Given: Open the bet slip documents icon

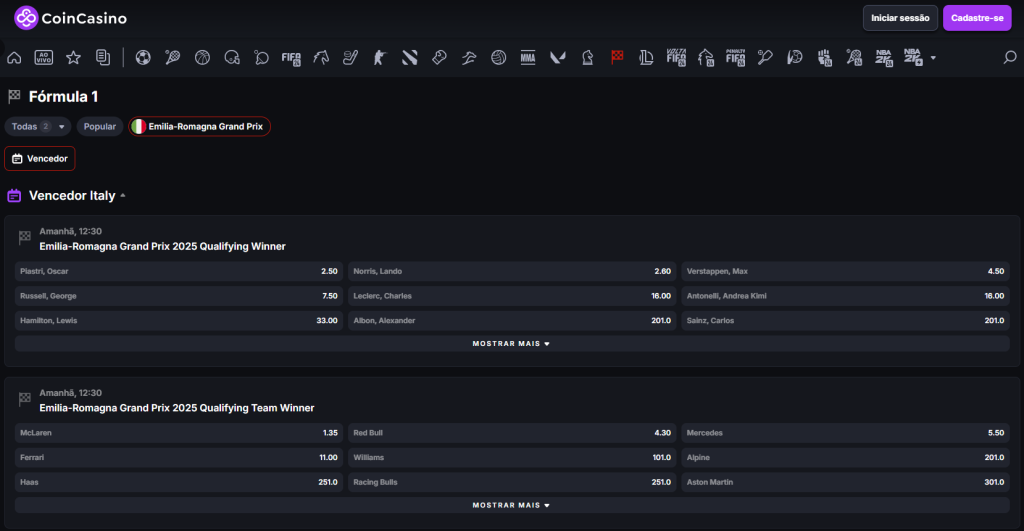Looking at the screenshot, I should coord(103,57).
